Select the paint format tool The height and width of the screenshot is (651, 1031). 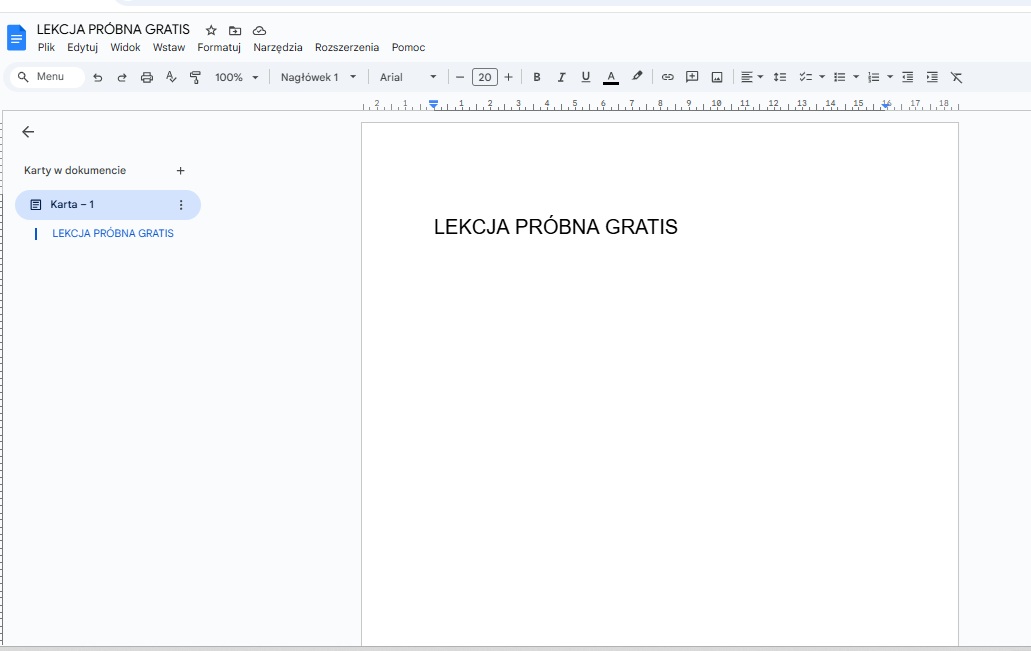(x=195, y=77)
